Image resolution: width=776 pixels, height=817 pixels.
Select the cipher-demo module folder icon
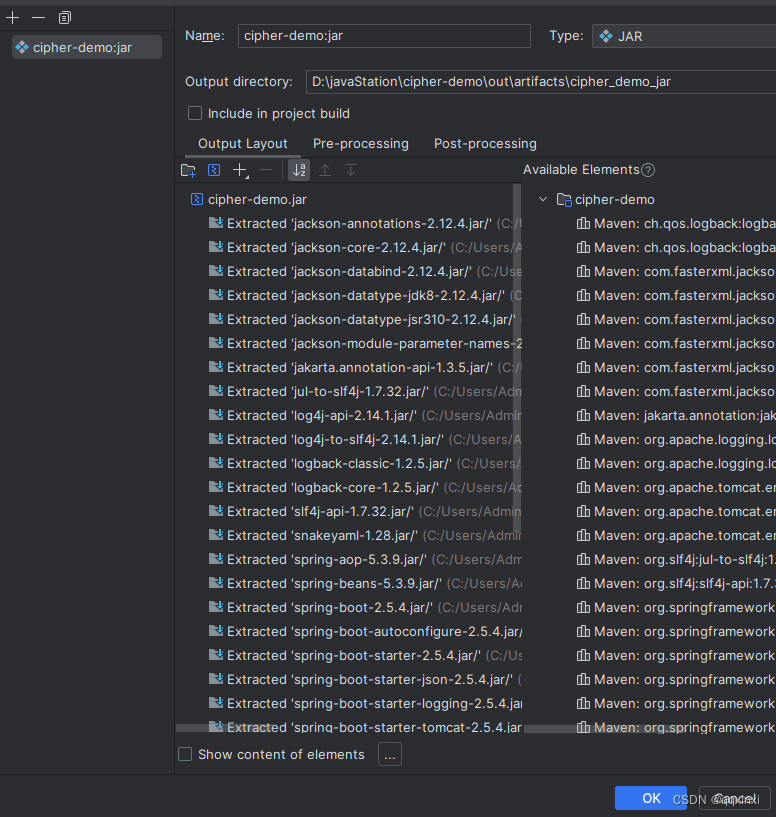tap(564, 200)
